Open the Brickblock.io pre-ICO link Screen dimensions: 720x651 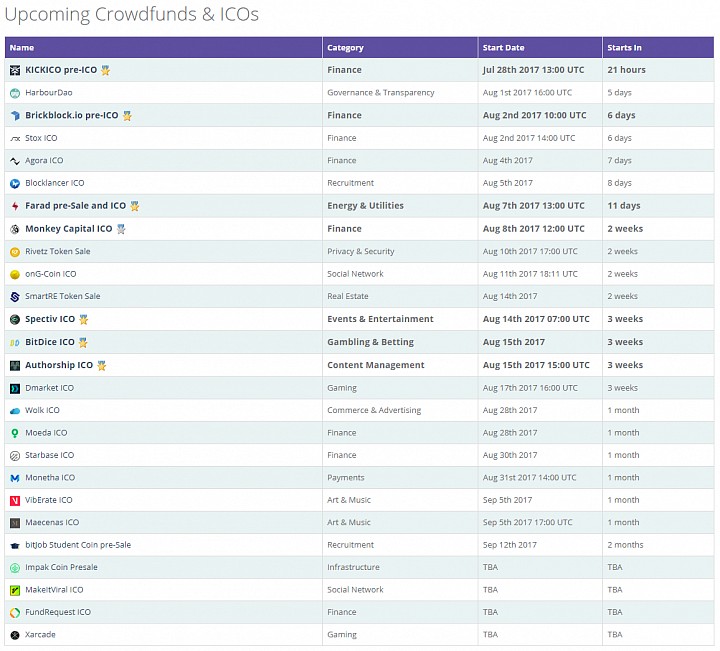(x=72, y=115)
